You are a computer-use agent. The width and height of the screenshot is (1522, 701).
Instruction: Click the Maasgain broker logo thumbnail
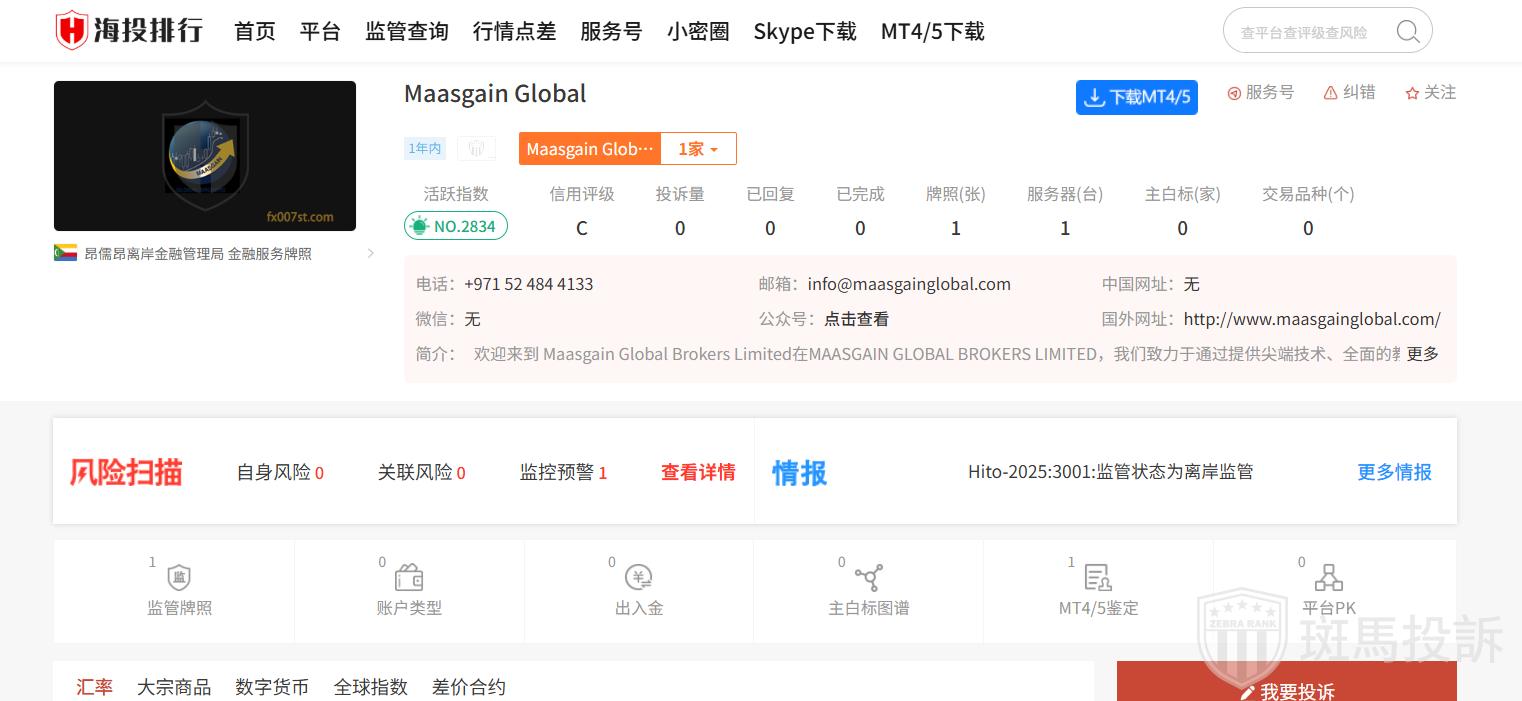pyautogui.click(x=205, y=156)
